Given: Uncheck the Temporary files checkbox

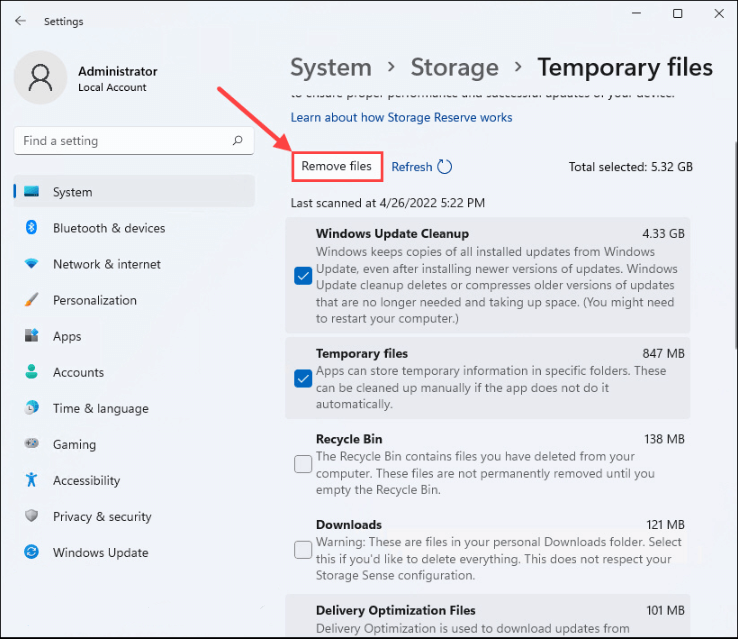Looking at the screenshot, I should tap(303, 378).
